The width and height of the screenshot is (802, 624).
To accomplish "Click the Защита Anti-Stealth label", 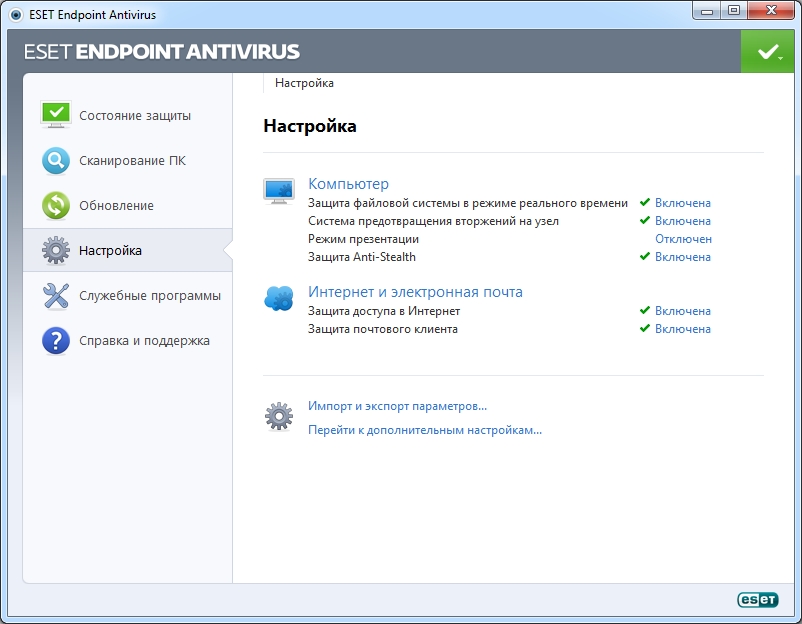I will pos(362,257).
